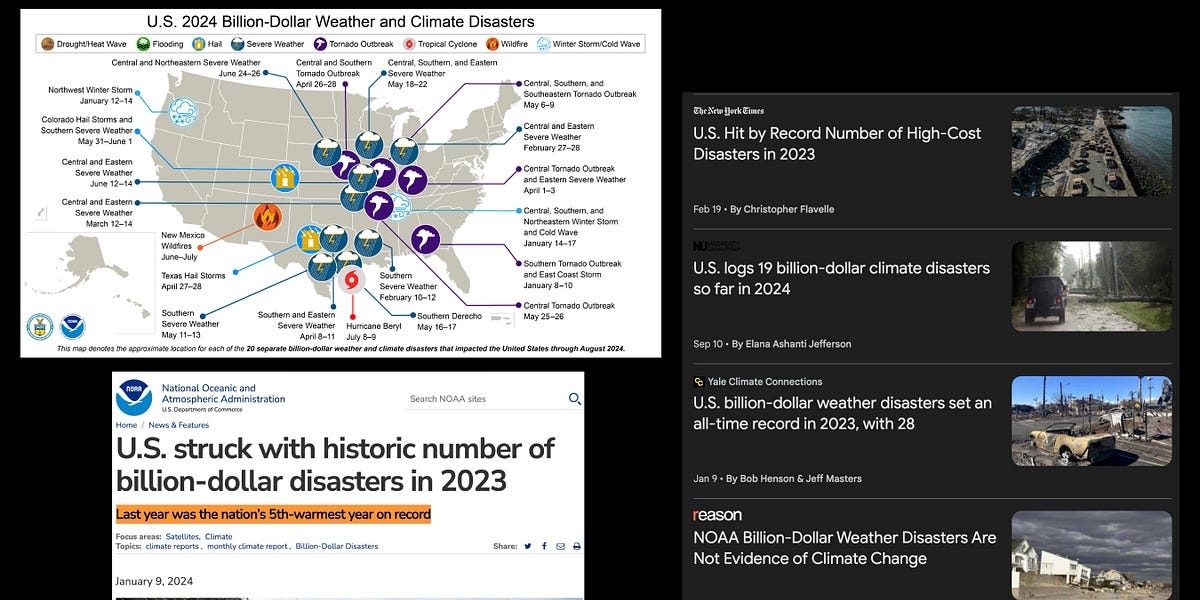Click the Search NOAA sites field
Viewport: 1200px width, 600px height.
point(449,399)
